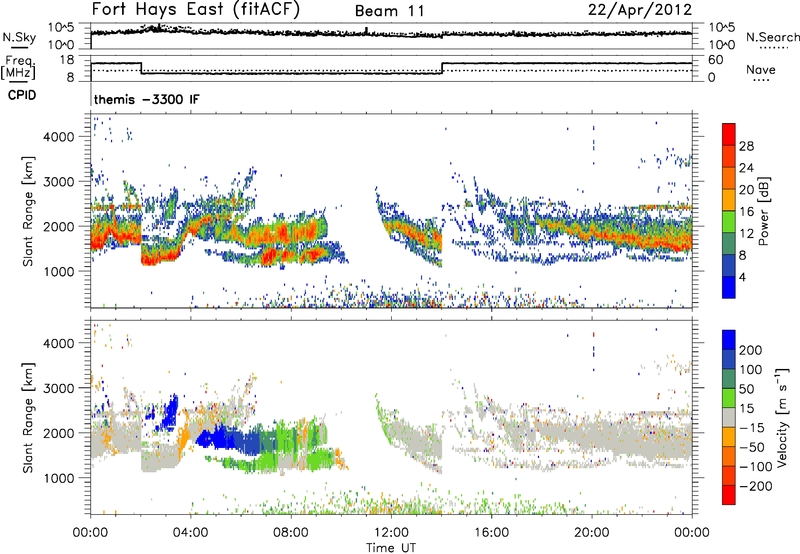Click the "20:00" time axis label

pos(591,533)
